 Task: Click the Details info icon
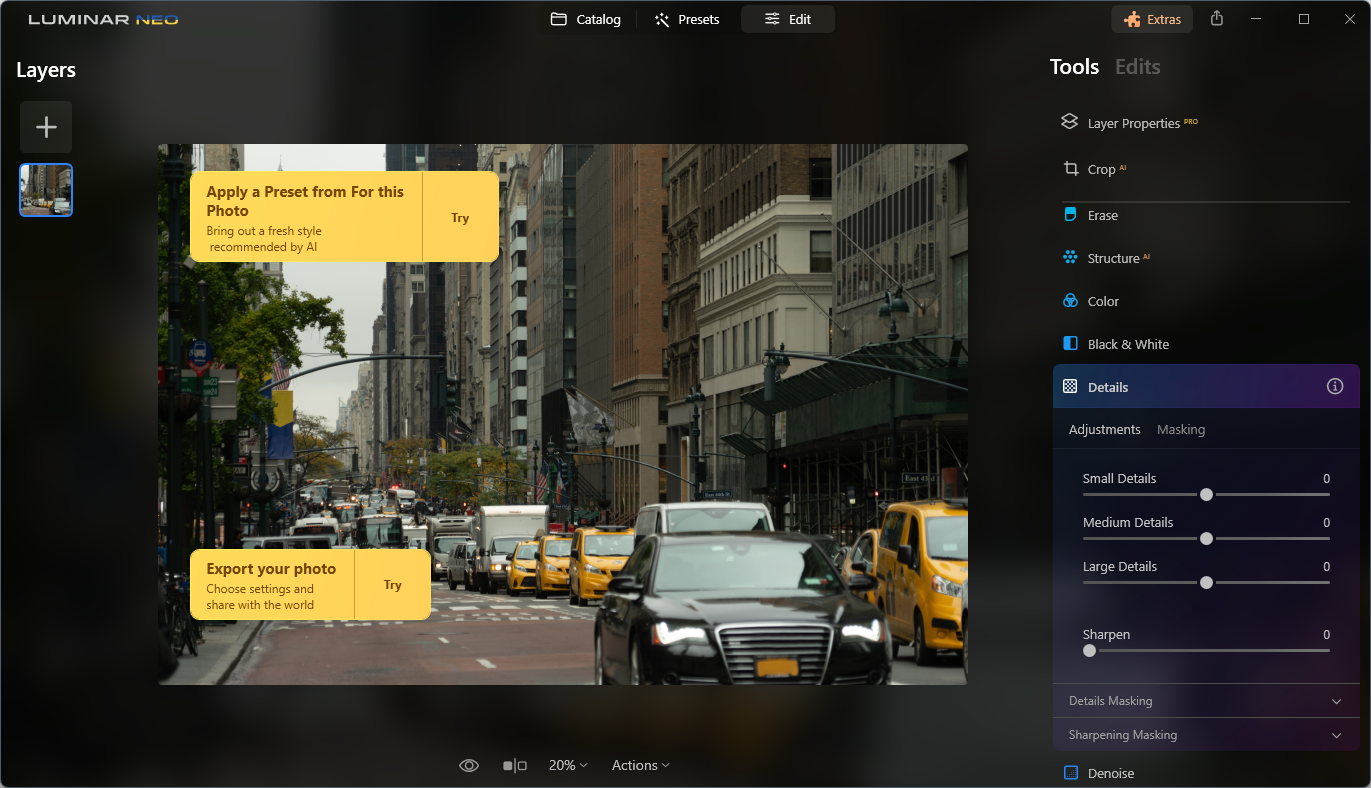[1335, 387]
